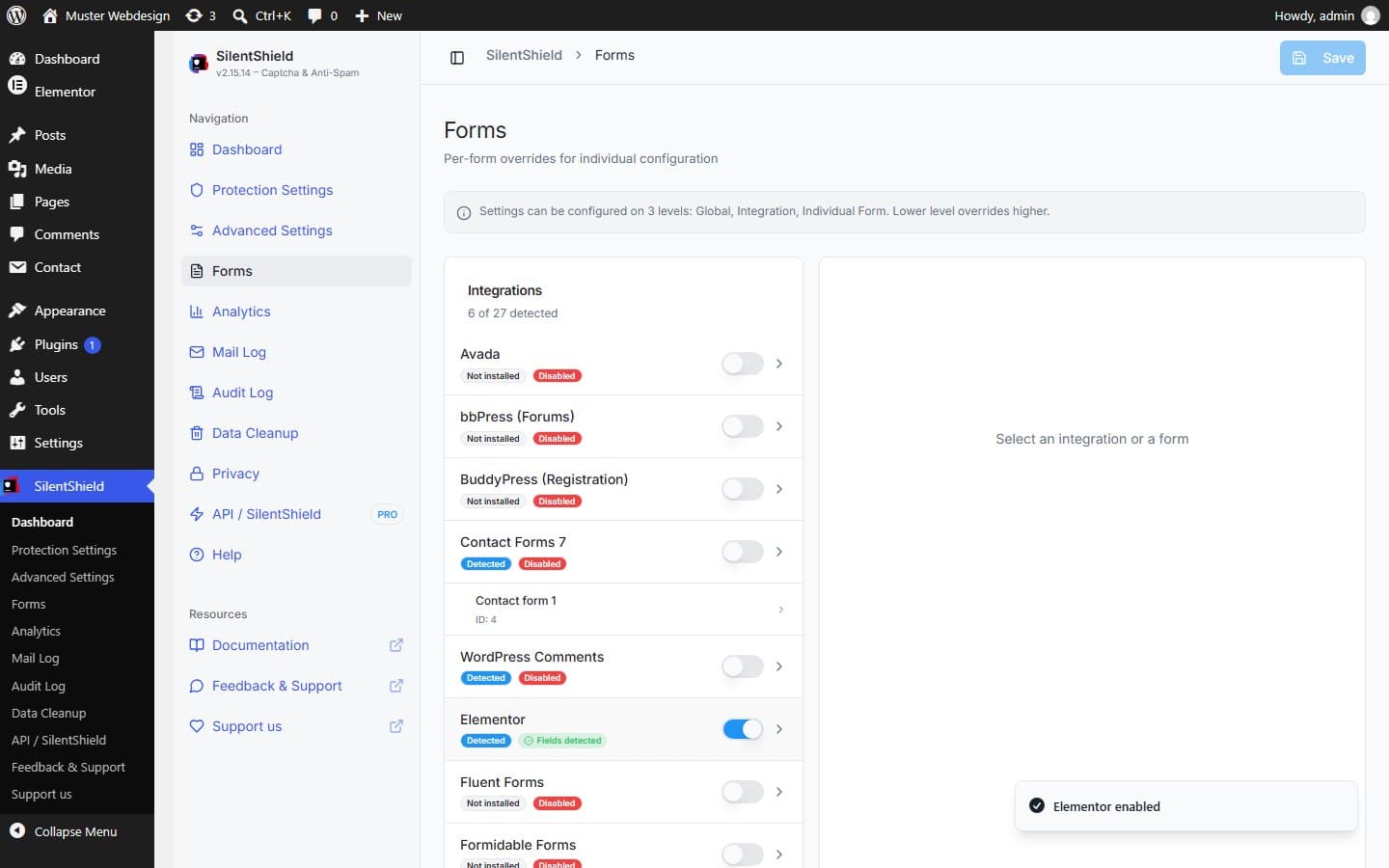The height and width of the screenshot is (868, 1389).
Task: Expand WordPress Comments row chevron
Action: coord(779,666)
